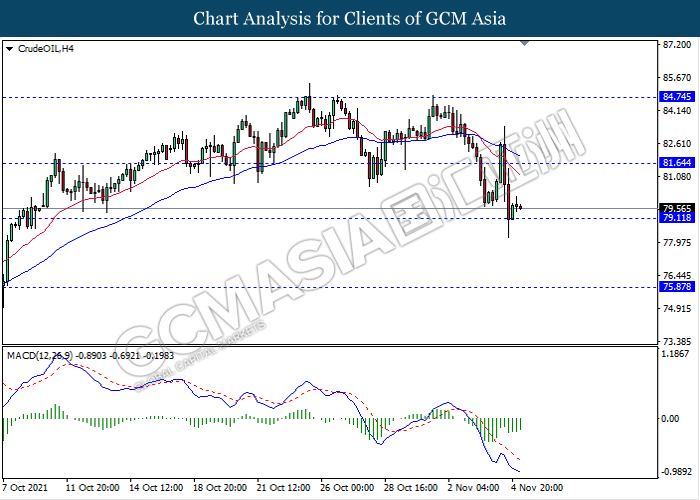The width and height of the screenshot is (700, 500).
Task: Click the MACD(12,26,9) indicator label
Action: [91, 356]
